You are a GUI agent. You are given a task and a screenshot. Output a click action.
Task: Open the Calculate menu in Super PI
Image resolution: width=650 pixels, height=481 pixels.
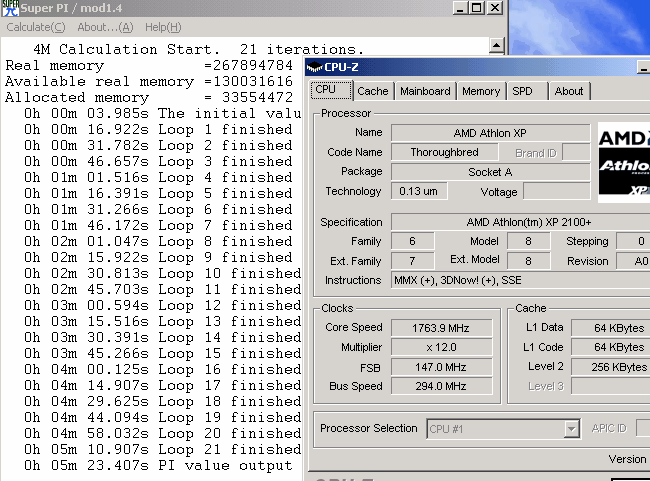pyautogui.click(x=36, y=27)
